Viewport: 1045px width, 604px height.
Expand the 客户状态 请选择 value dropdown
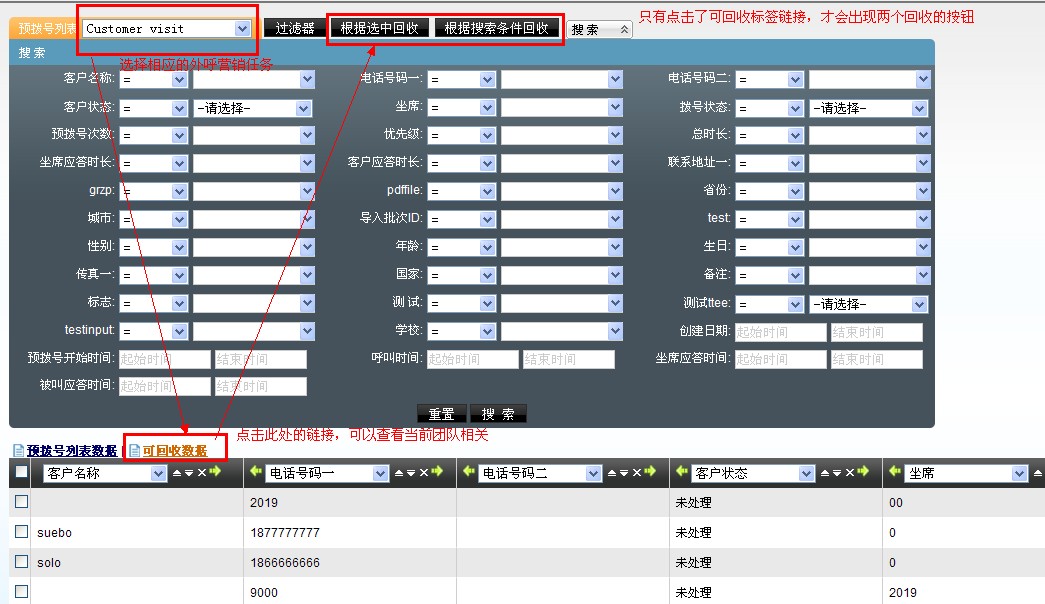coord(305,108)
